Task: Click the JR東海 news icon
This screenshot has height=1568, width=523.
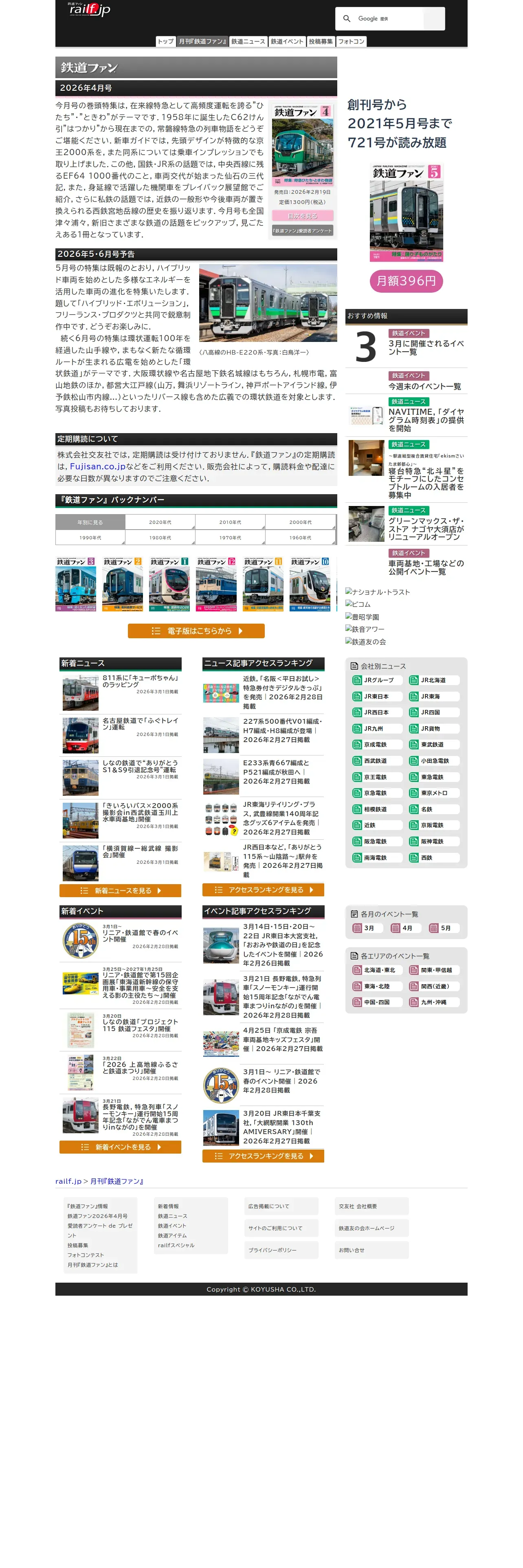Action: click(x=414, y=696)
